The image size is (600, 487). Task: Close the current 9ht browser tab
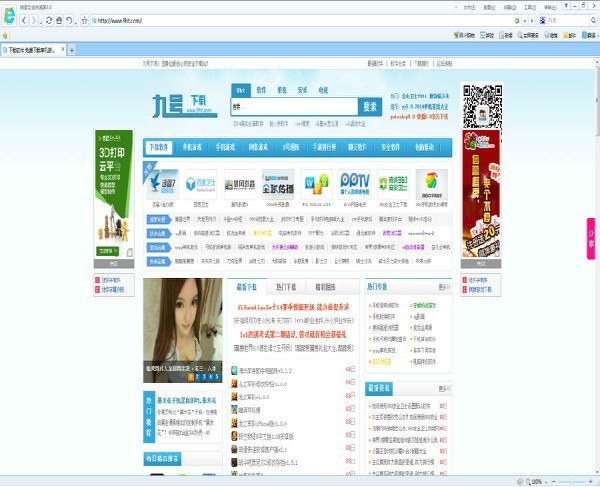click(63, 50)
